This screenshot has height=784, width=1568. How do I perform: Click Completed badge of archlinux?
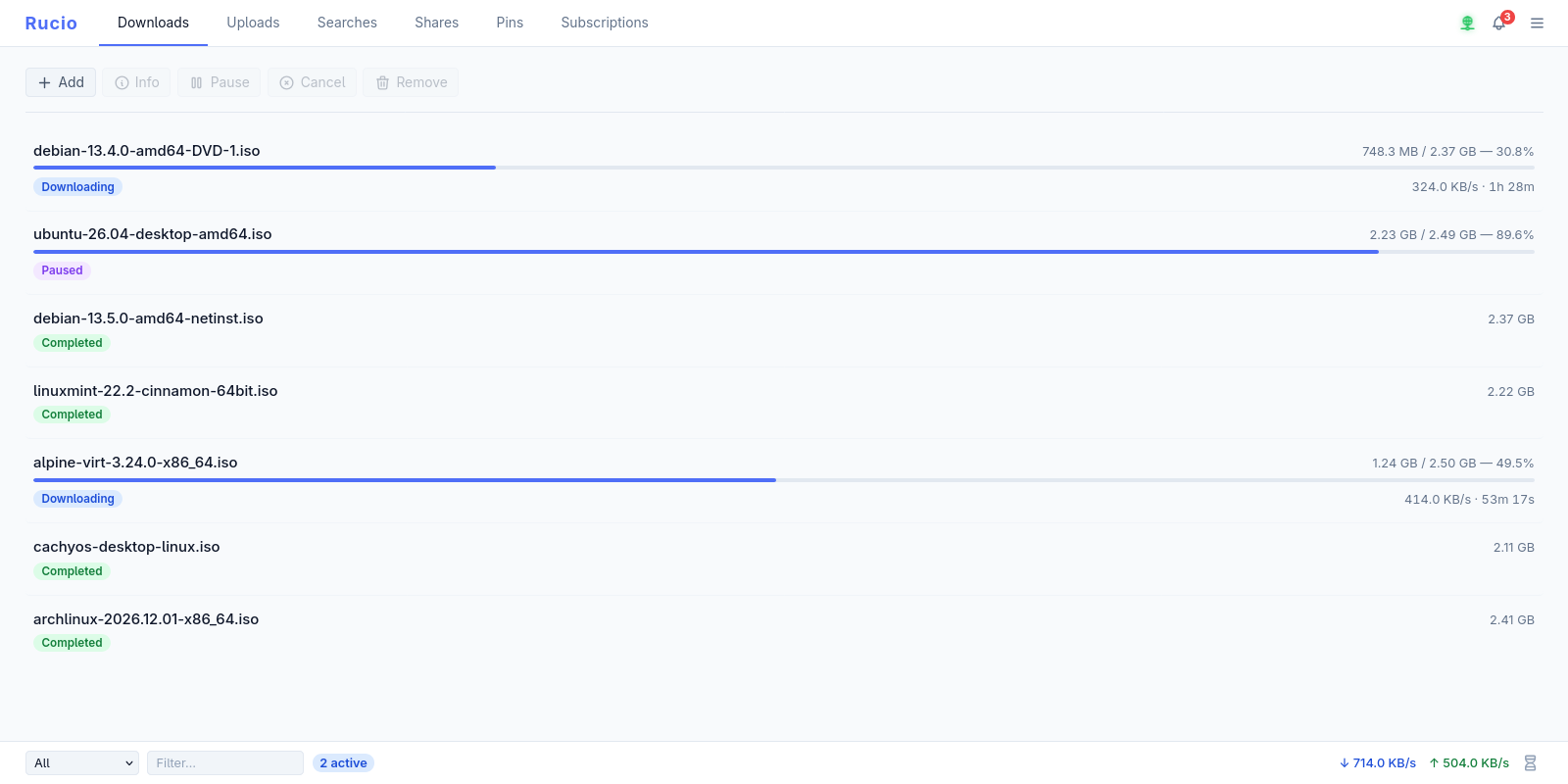pos(72,643)
